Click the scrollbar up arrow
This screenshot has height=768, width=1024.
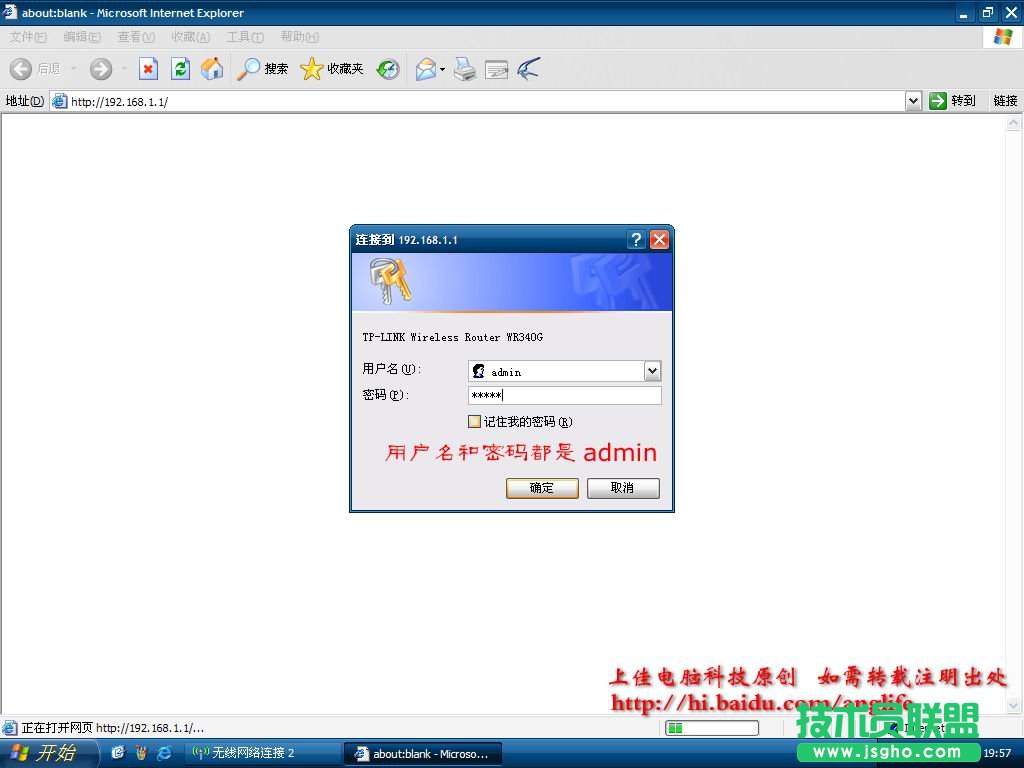(1014, 123)
